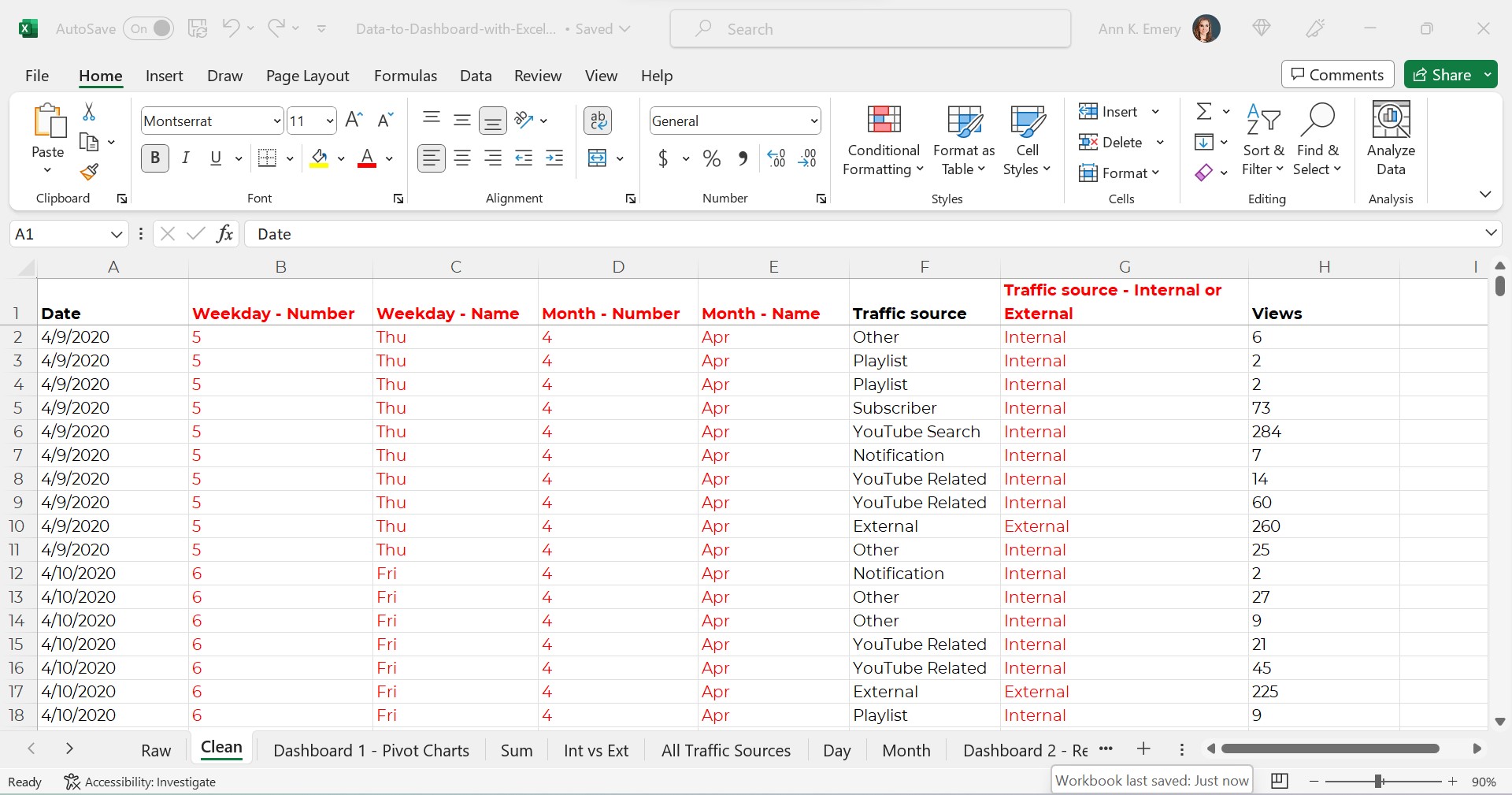Click the Comments button
Image resolution: width=1512 pixels, height=795 pixels.
pos(1337,75)
